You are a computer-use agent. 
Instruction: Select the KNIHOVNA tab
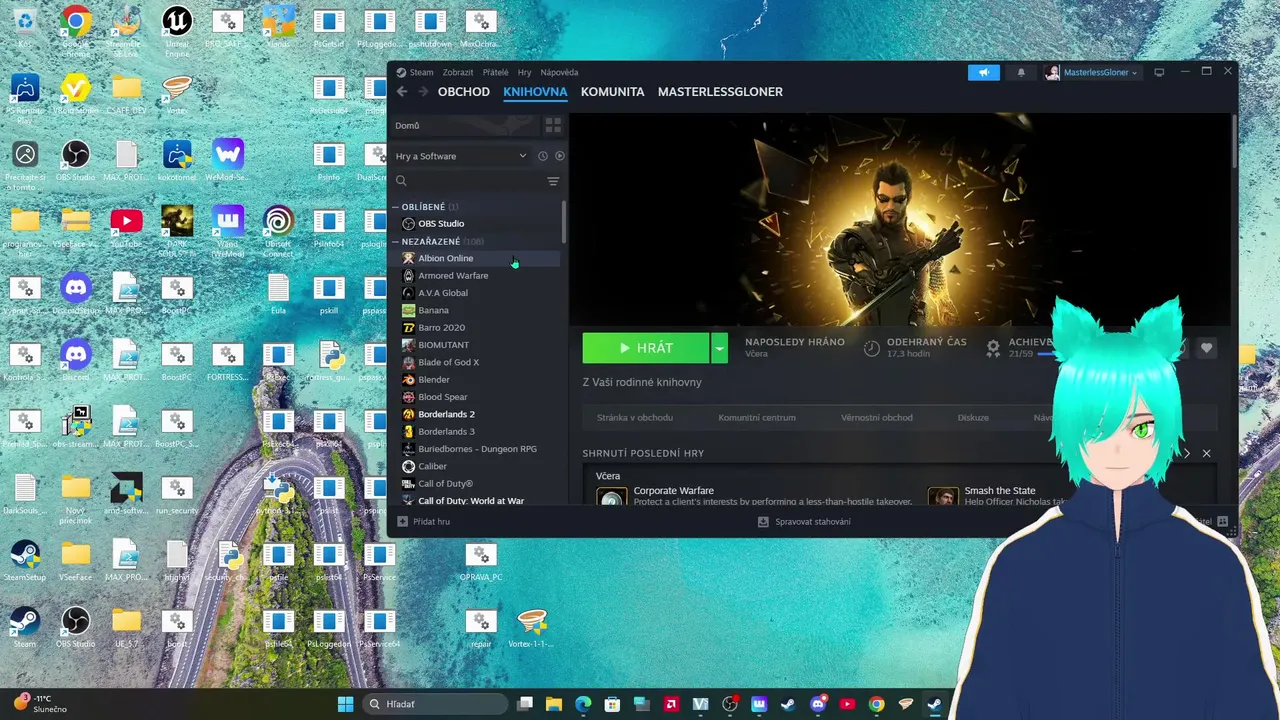(x=535, y=92)
